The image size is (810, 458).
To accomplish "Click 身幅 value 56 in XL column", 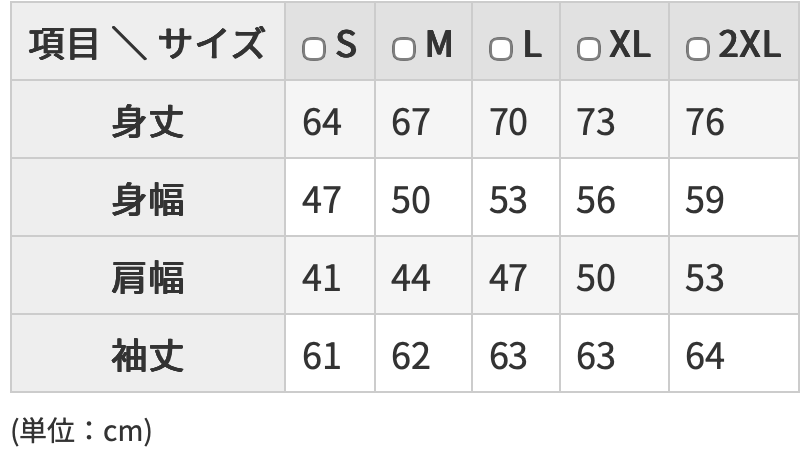I will pyautogui.click(x=596, y=200).
